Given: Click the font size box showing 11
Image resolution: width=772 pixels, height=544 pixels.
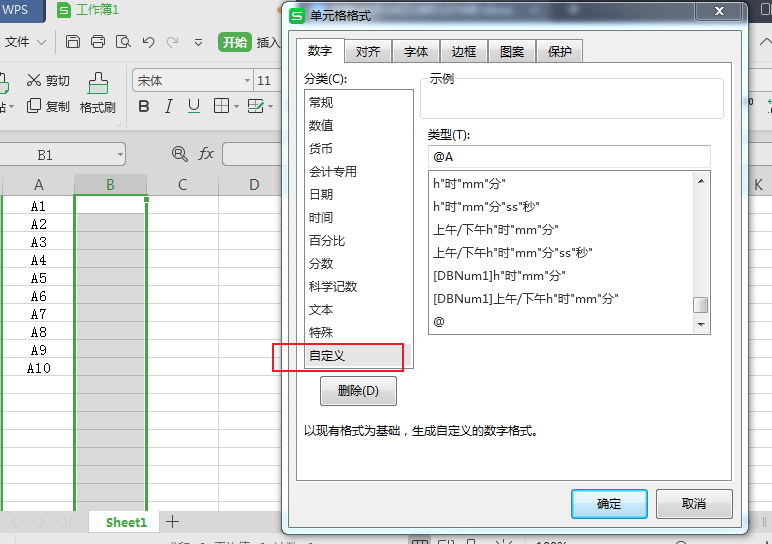Looking at the screenshot, I should pos(267,80).
